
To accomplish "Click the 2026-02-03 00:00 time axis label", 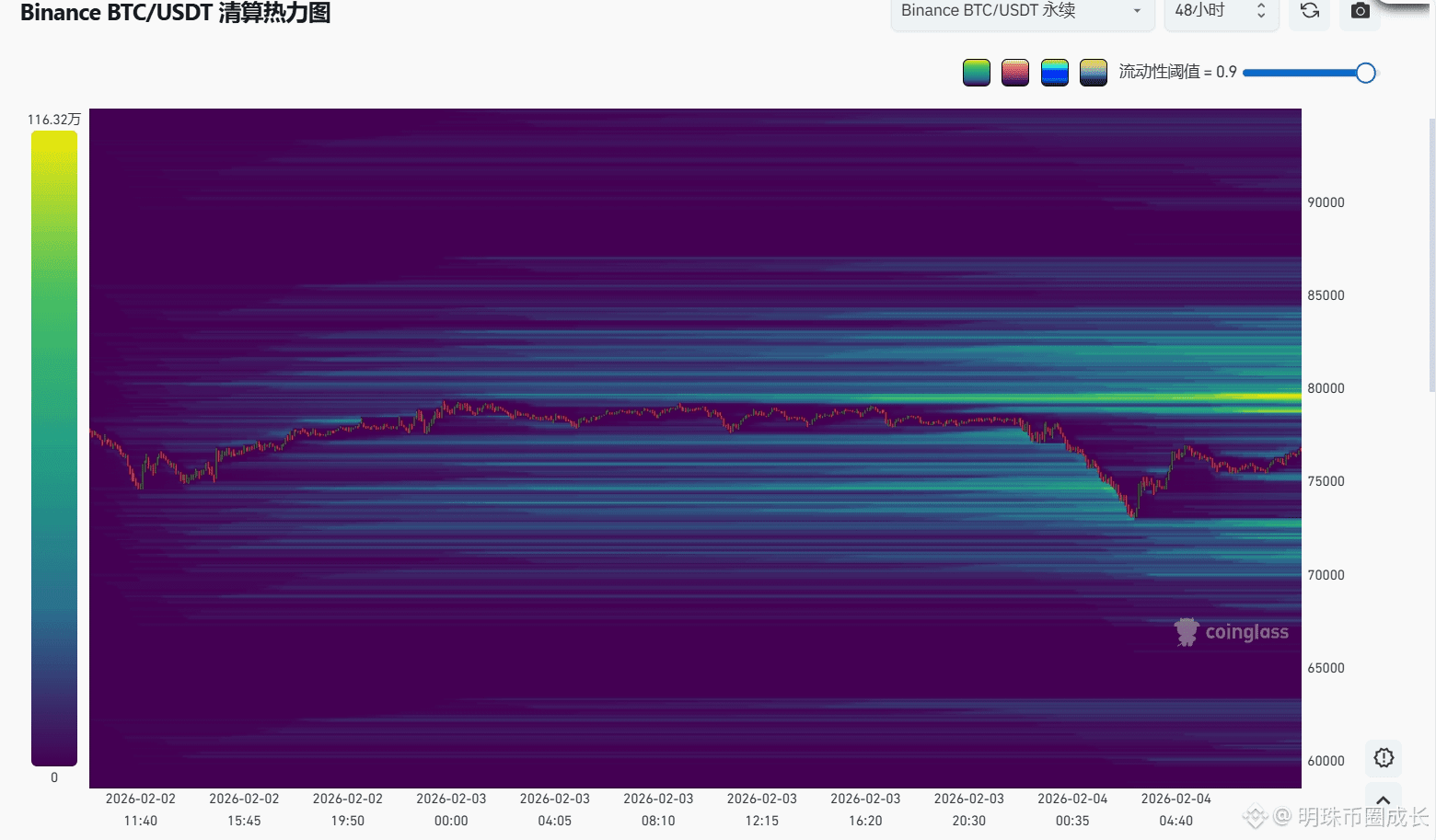I will click(451, 810).
